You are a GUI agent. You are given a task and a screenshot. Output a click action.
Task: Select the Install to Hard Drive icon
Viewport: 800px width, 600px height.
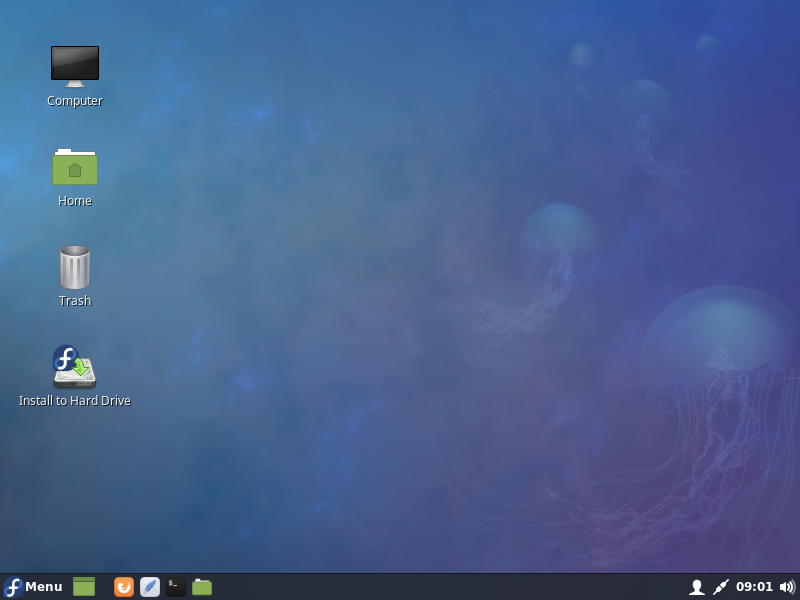pyautogui.click(x=74, y=366)
